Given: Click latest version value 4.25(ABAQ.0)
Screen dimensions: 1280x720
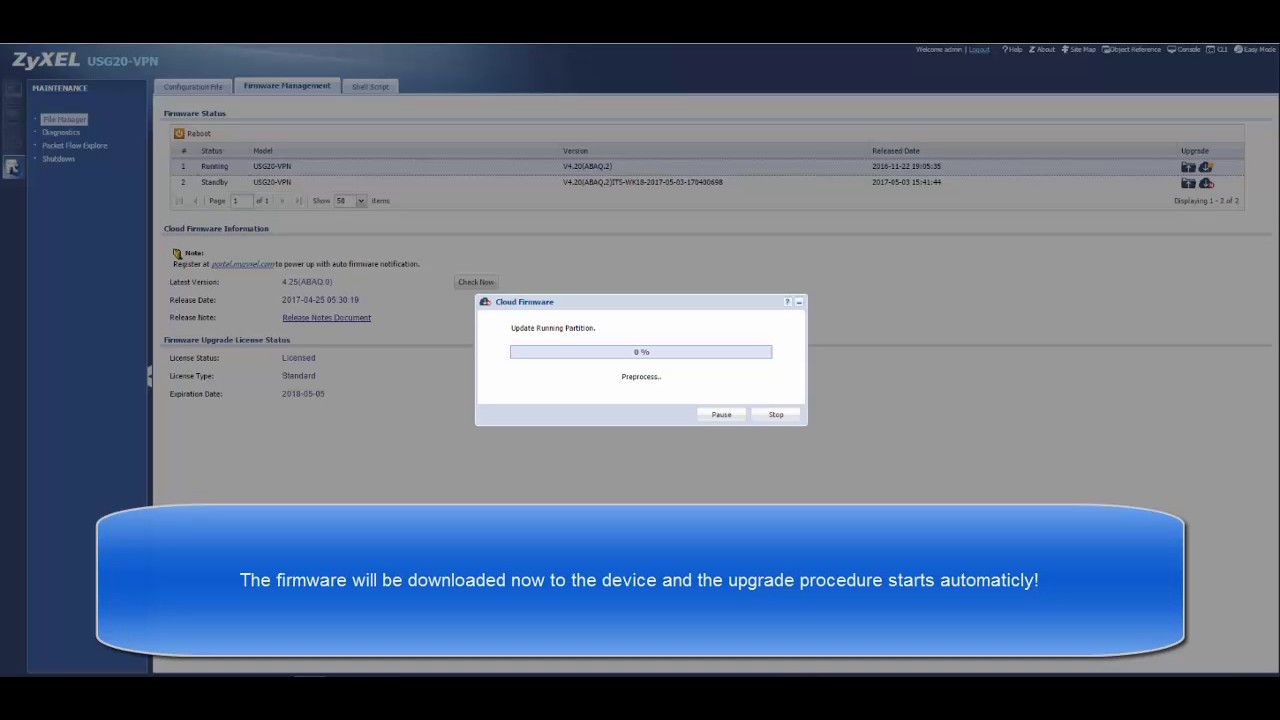Looking at the screenshot, I should point(307,282).
